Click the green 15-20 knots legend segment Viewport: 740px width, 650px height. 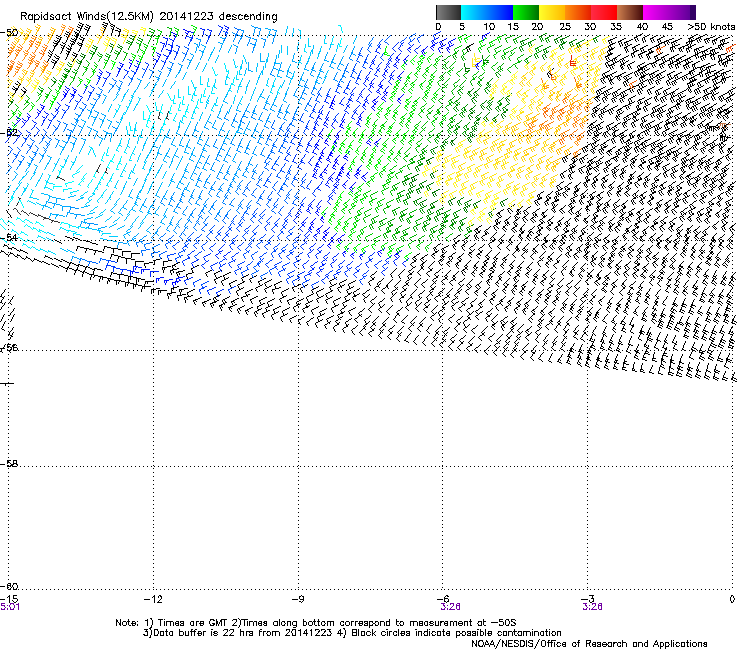click(x=526, y=12)
